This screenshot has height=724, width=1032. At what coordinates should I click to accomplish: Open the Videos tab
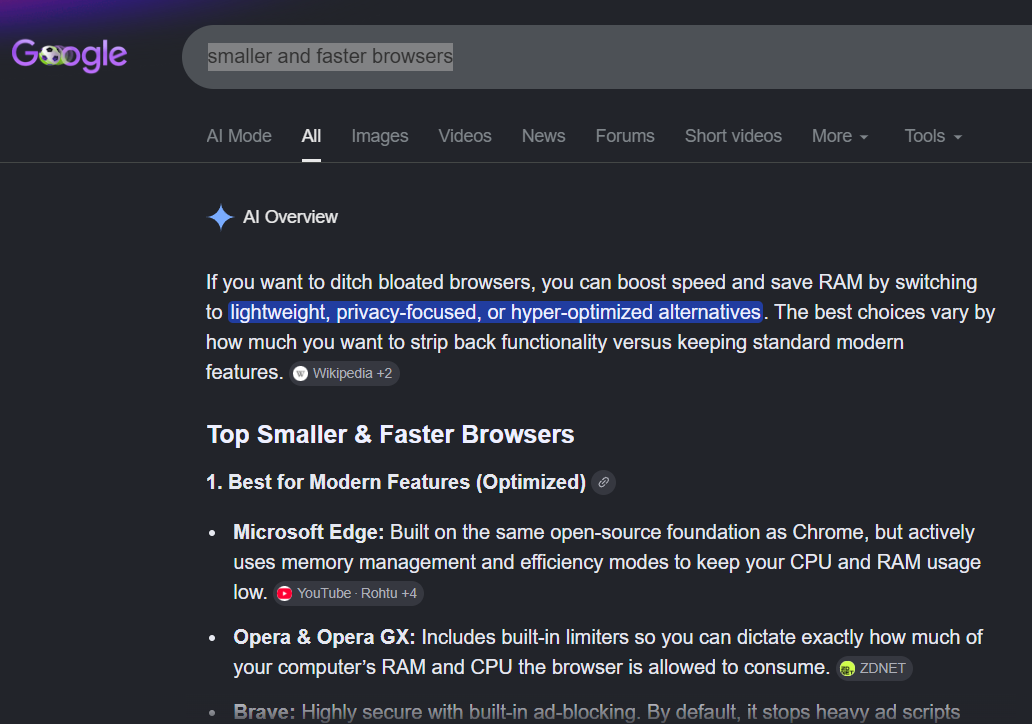[x=465, y=136]
